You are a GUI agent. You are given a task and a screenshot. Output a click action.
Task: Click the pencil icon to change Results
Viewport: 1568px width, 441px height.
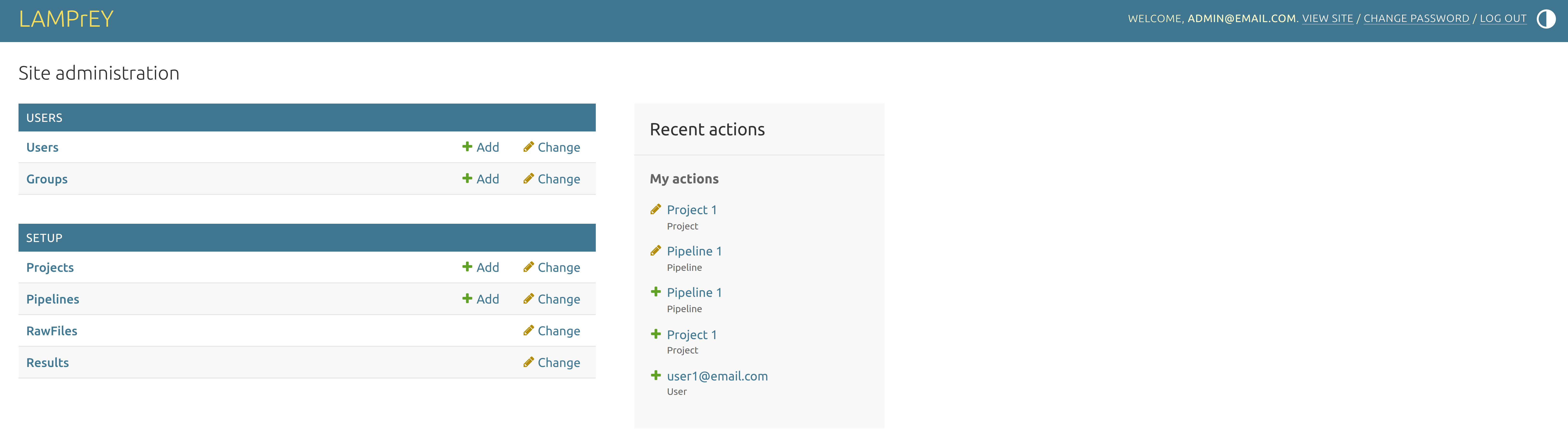(528, 362)
